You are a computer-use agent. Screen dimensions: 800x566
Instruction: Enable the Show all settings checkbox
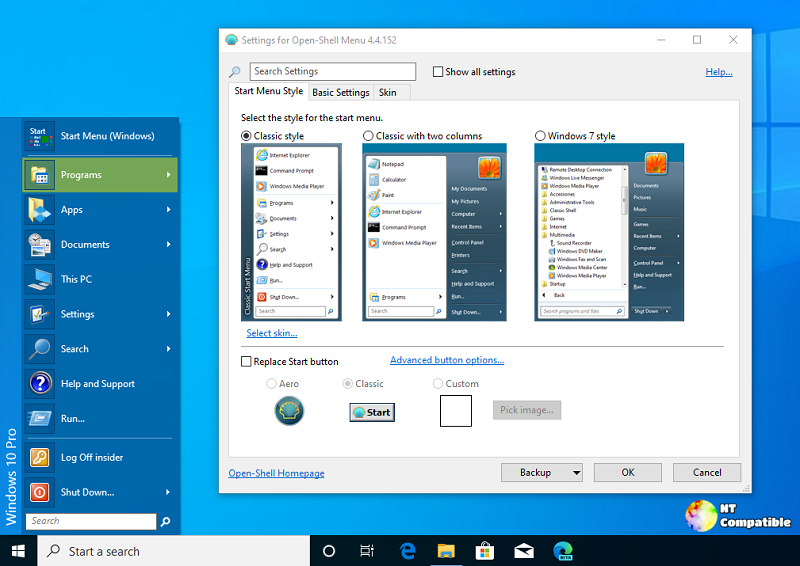(x=438, y=72)
